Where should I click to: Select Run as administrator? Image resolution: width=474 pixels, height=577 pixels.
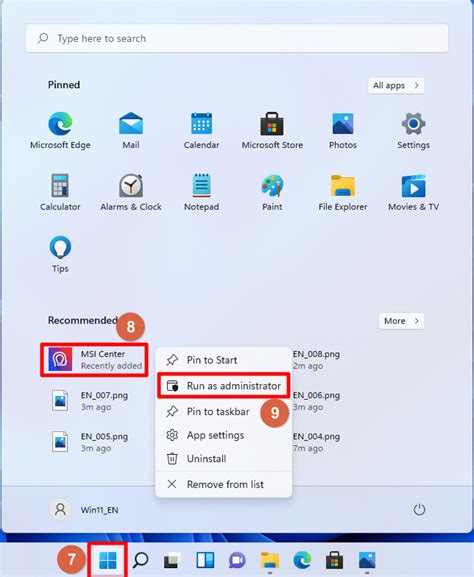point(224,386)
